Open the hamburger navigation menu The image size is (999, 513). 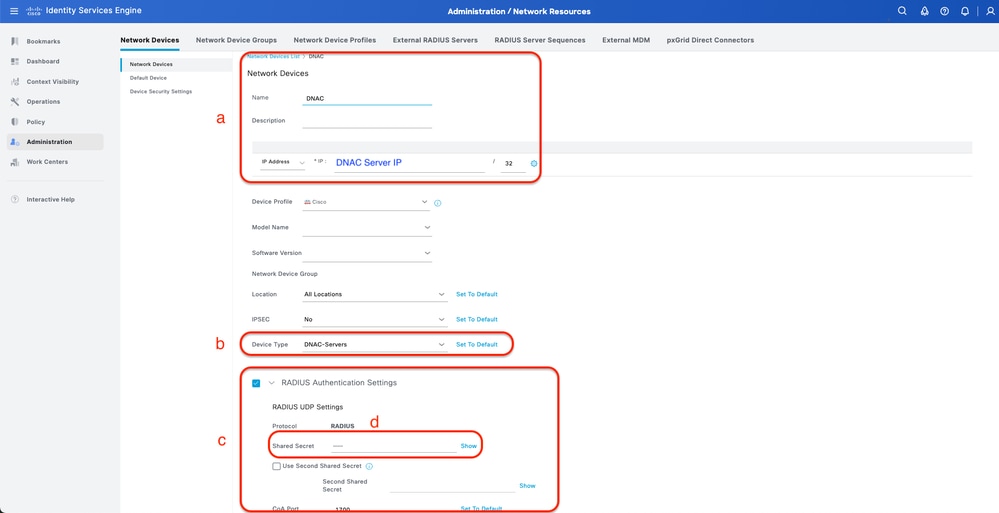click(14, 11)
